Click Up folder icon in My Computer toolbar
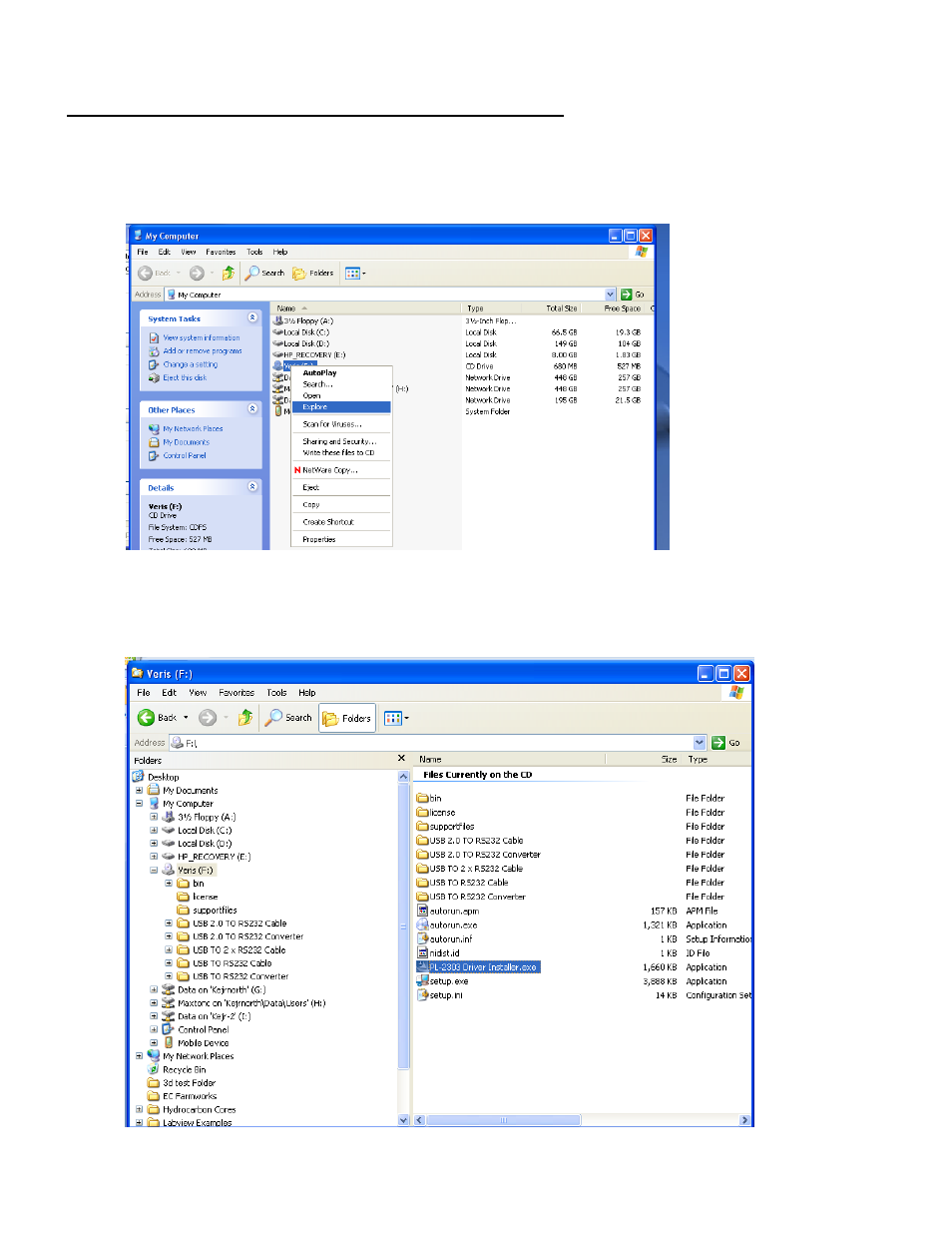952x1233 pixels. coord(229,273)
